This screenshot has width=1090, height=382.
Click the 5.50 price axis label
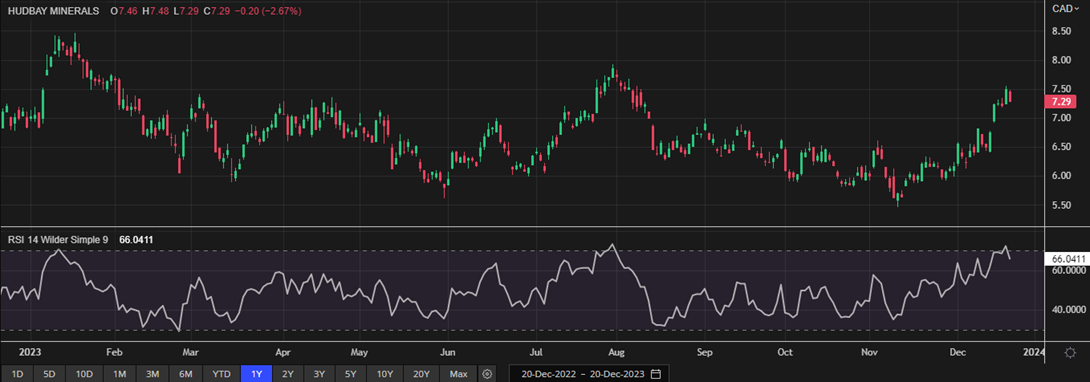1060,205
